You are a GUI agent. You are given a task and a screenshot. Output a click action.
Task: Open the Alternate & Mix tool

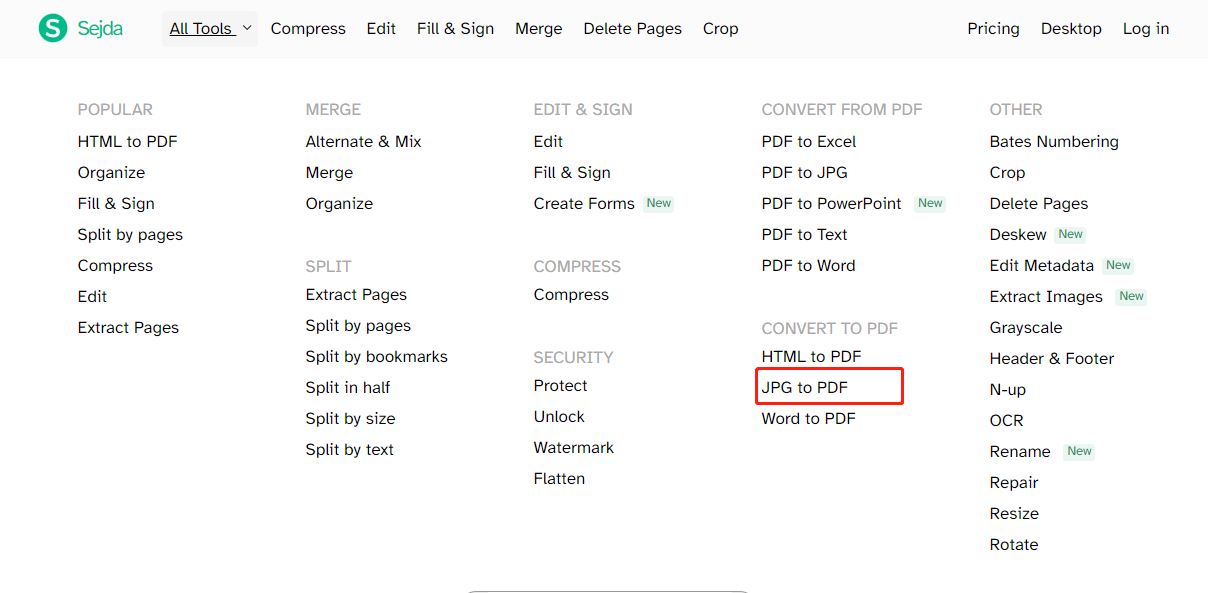click(x=364, y=142)
